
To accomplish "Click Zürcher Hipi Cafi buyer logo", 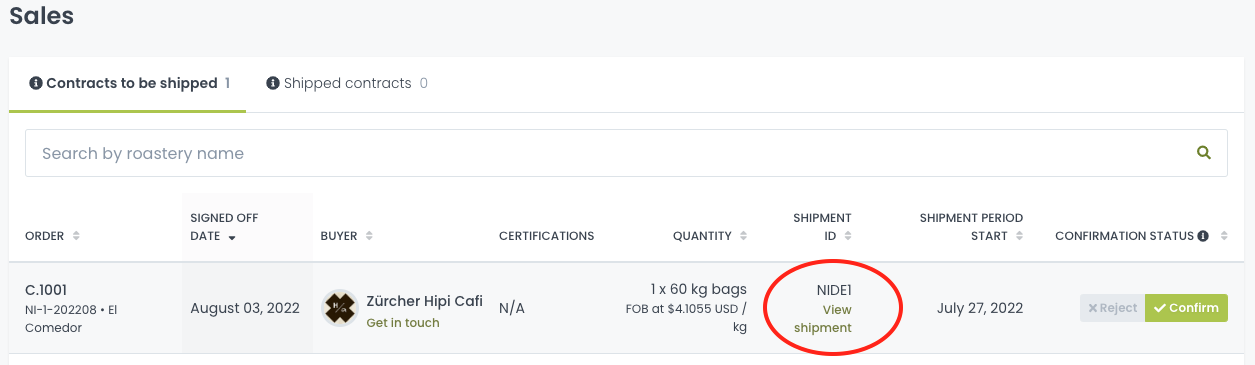I will (340, 308).
